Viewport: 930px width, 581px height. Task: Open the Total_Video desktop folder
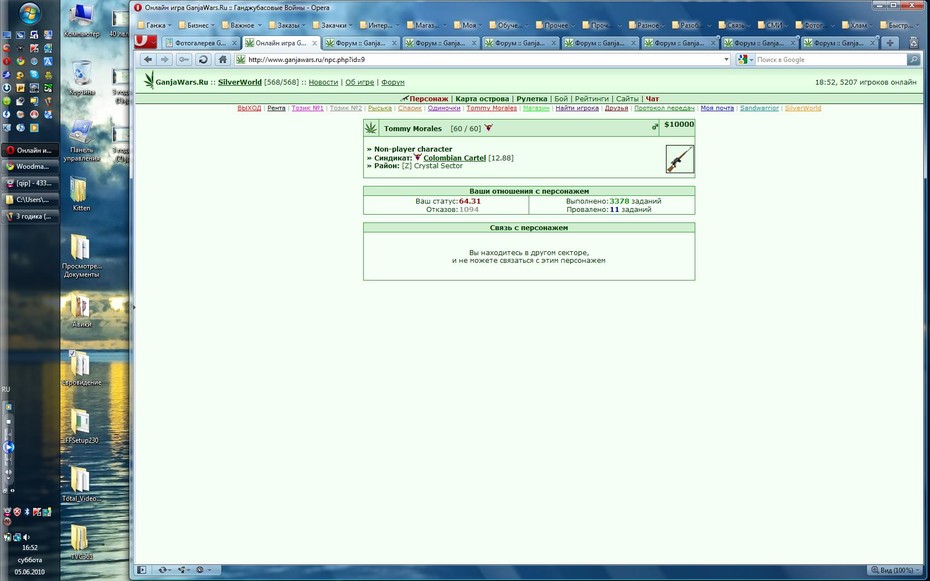point(81,484)
